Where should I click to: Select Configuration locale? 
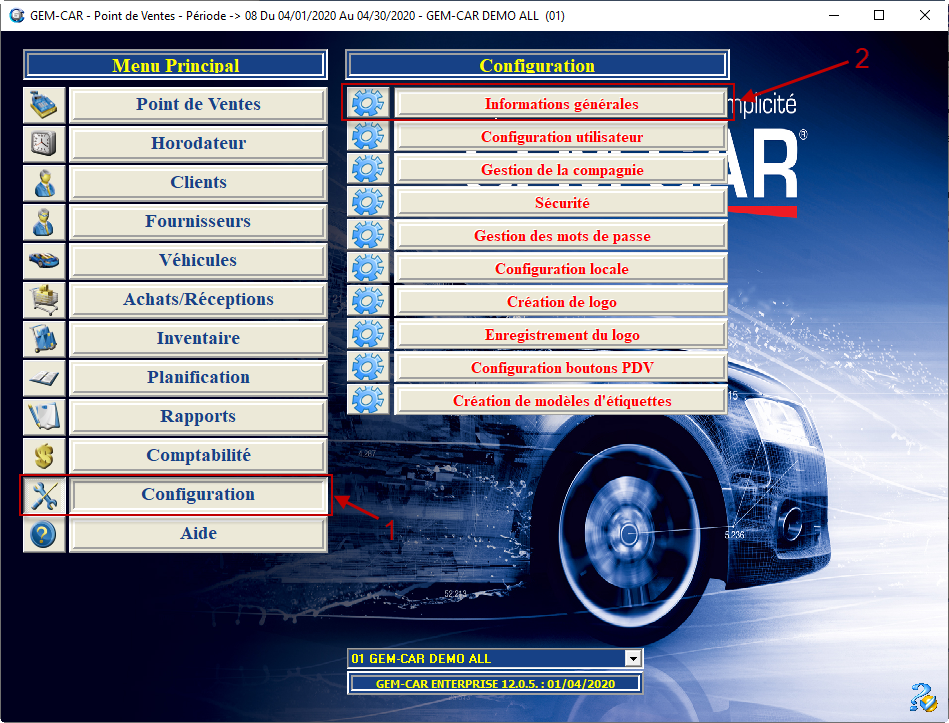pyautogui.click(x=561, y=269)
